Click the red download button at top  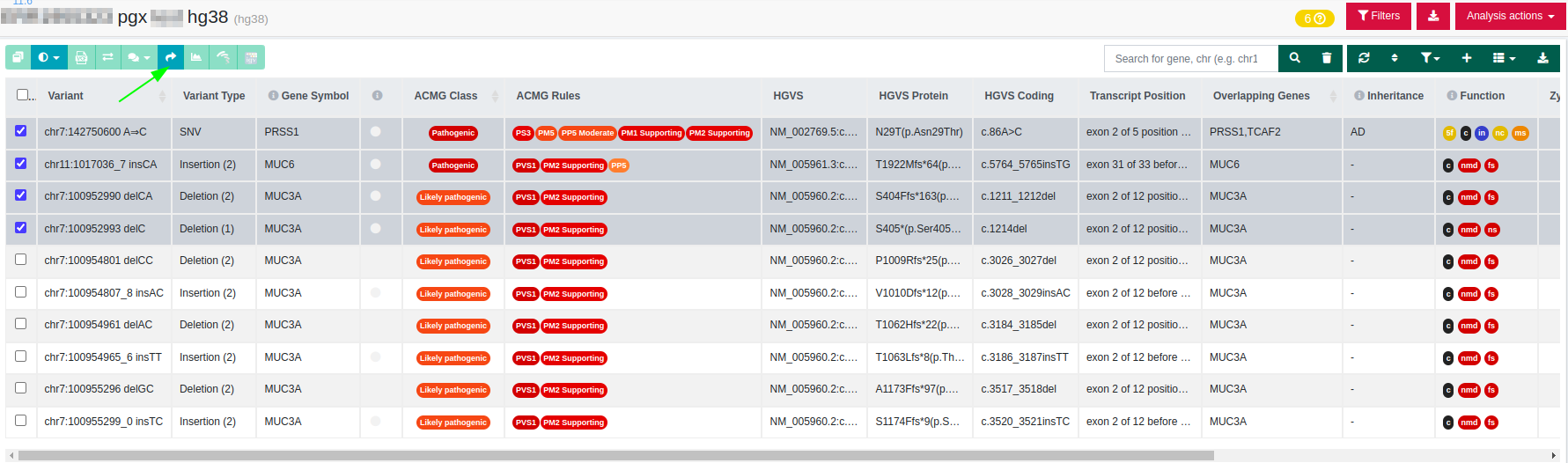click(x=1433, y=16)
